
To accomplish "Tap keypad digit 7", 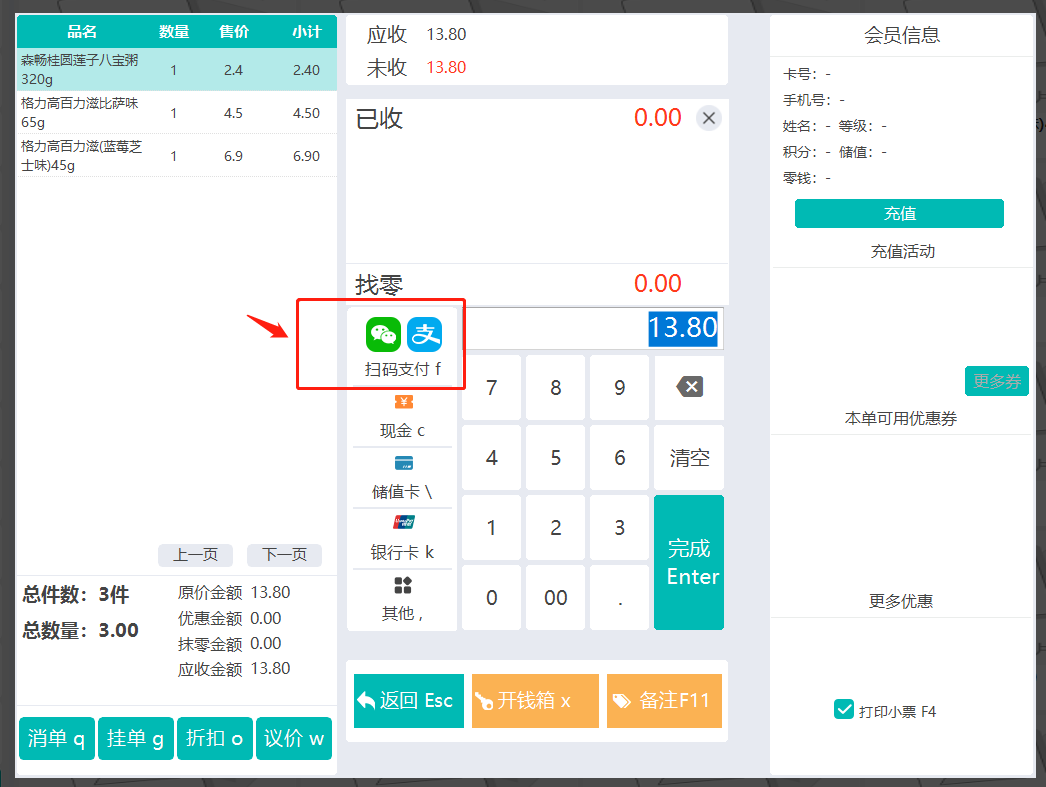I will point(492,387).
